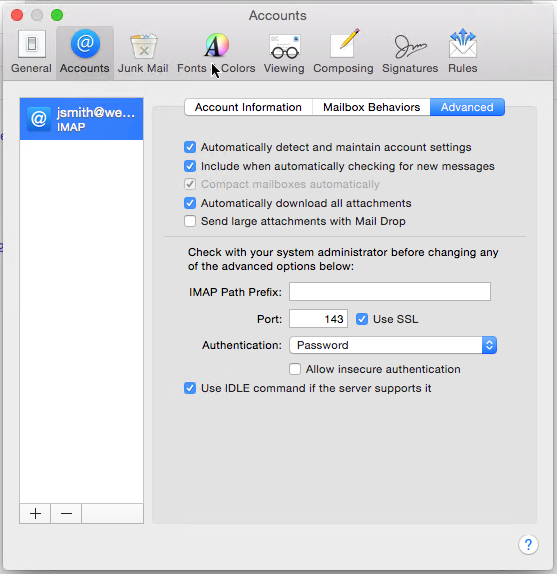Select the jsmith IMAP account in list
The height and width of the screenshot is (574, 557).
tap(81, 119)
